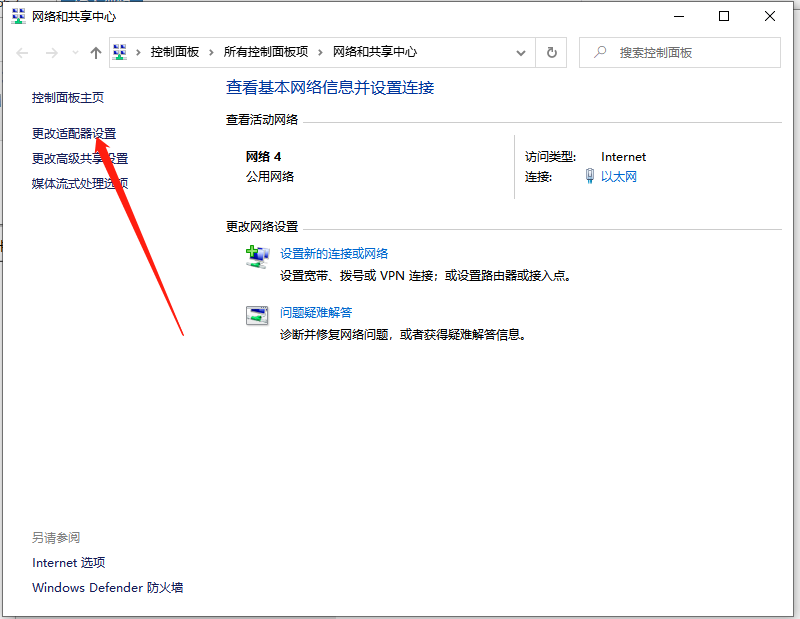Open 媒体流式处理选项 link
The image size is (800, 619).
pos(80,183)
